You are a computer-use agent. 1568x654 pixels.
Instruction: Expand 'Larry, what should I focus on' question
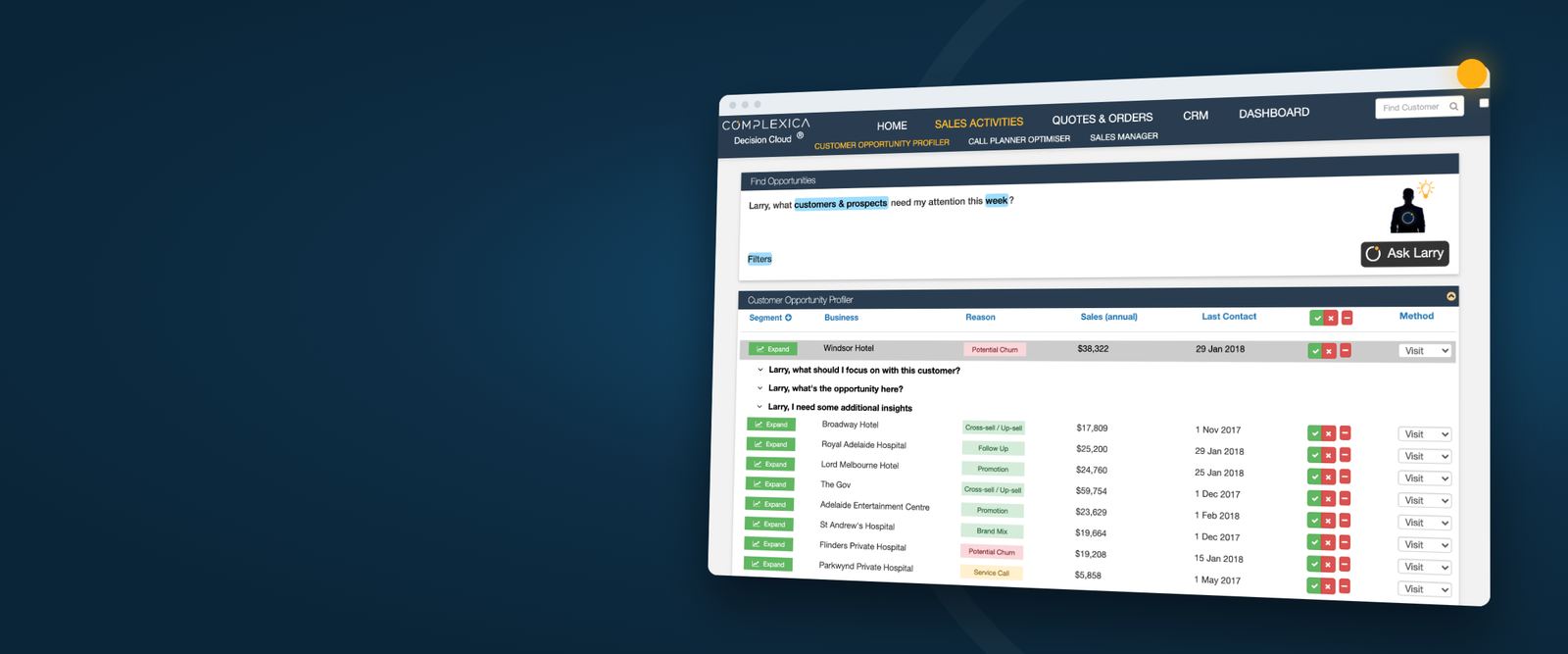tap(859, 371)
